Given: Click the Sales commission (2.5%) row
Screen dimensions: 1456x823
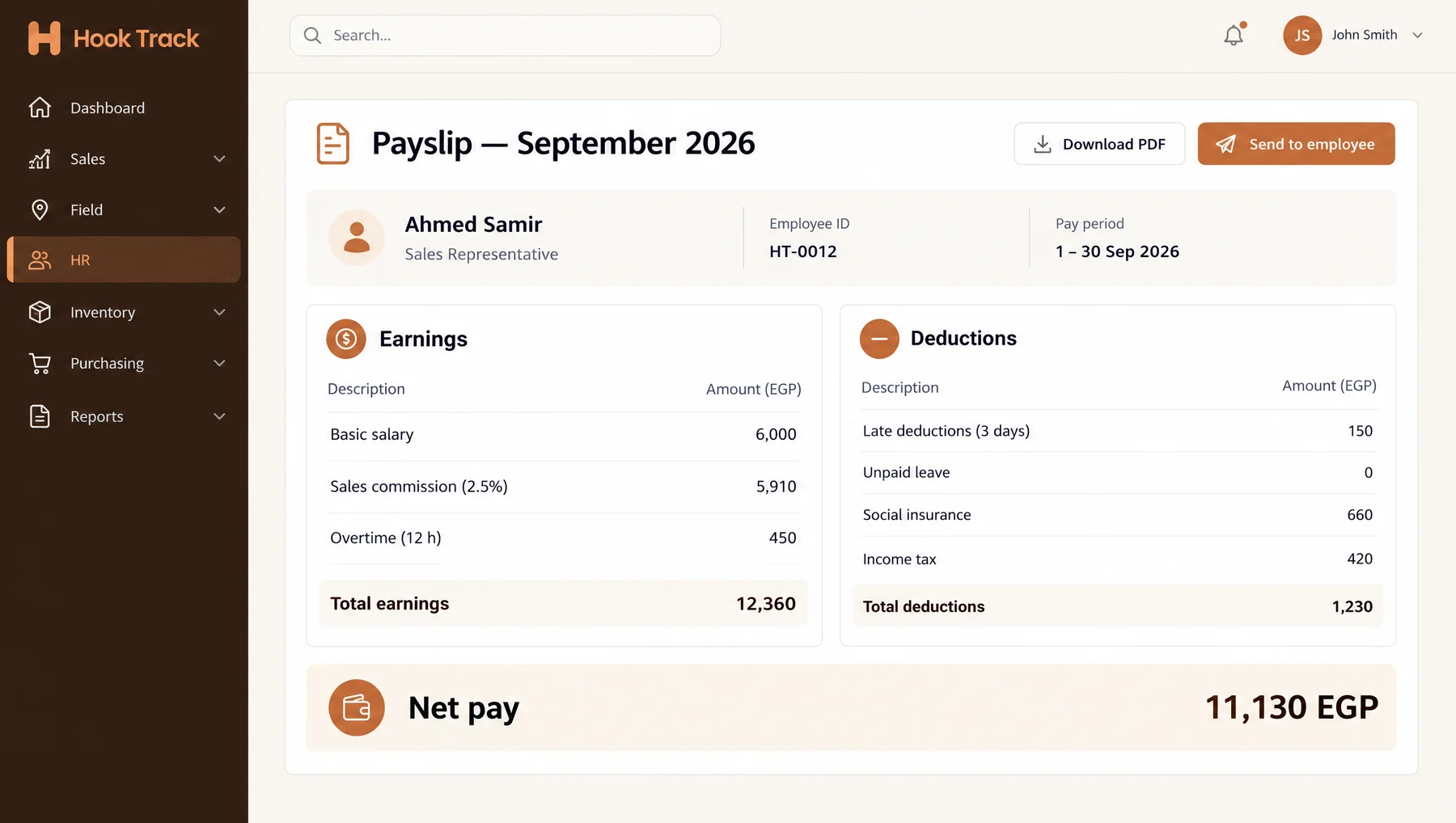Looking at the screenshot, I should 564,487.
